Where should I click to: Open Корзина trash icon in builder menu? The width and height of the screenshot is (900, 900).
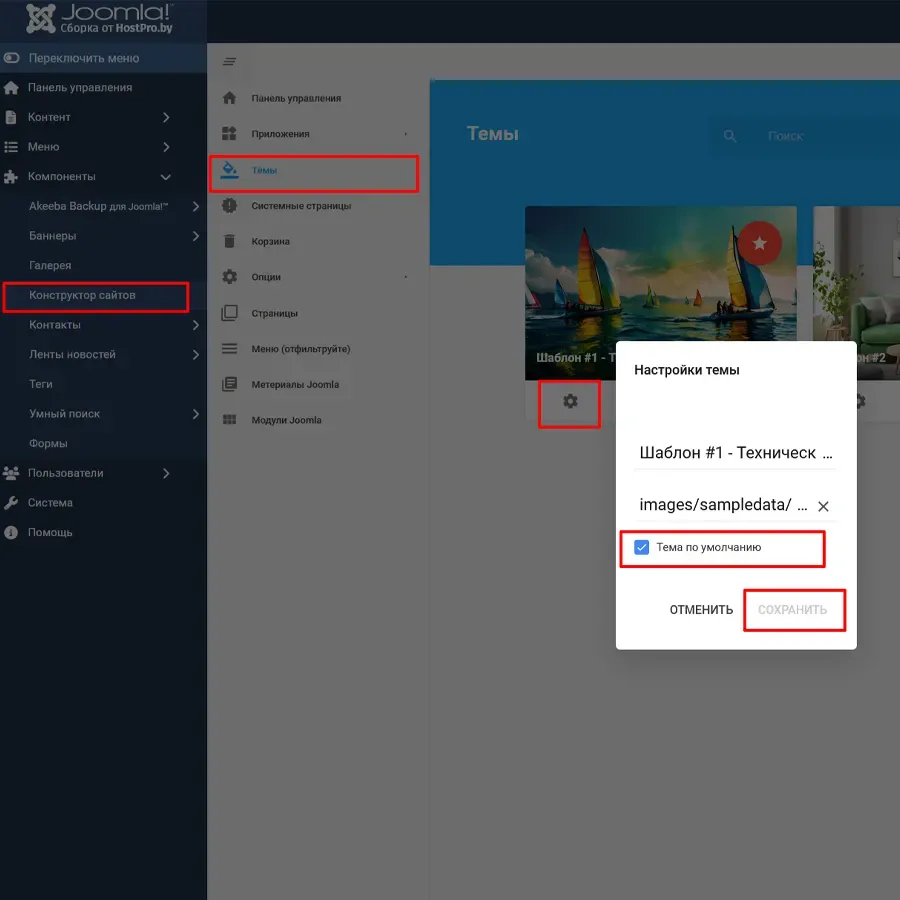[x=230, y=241]
